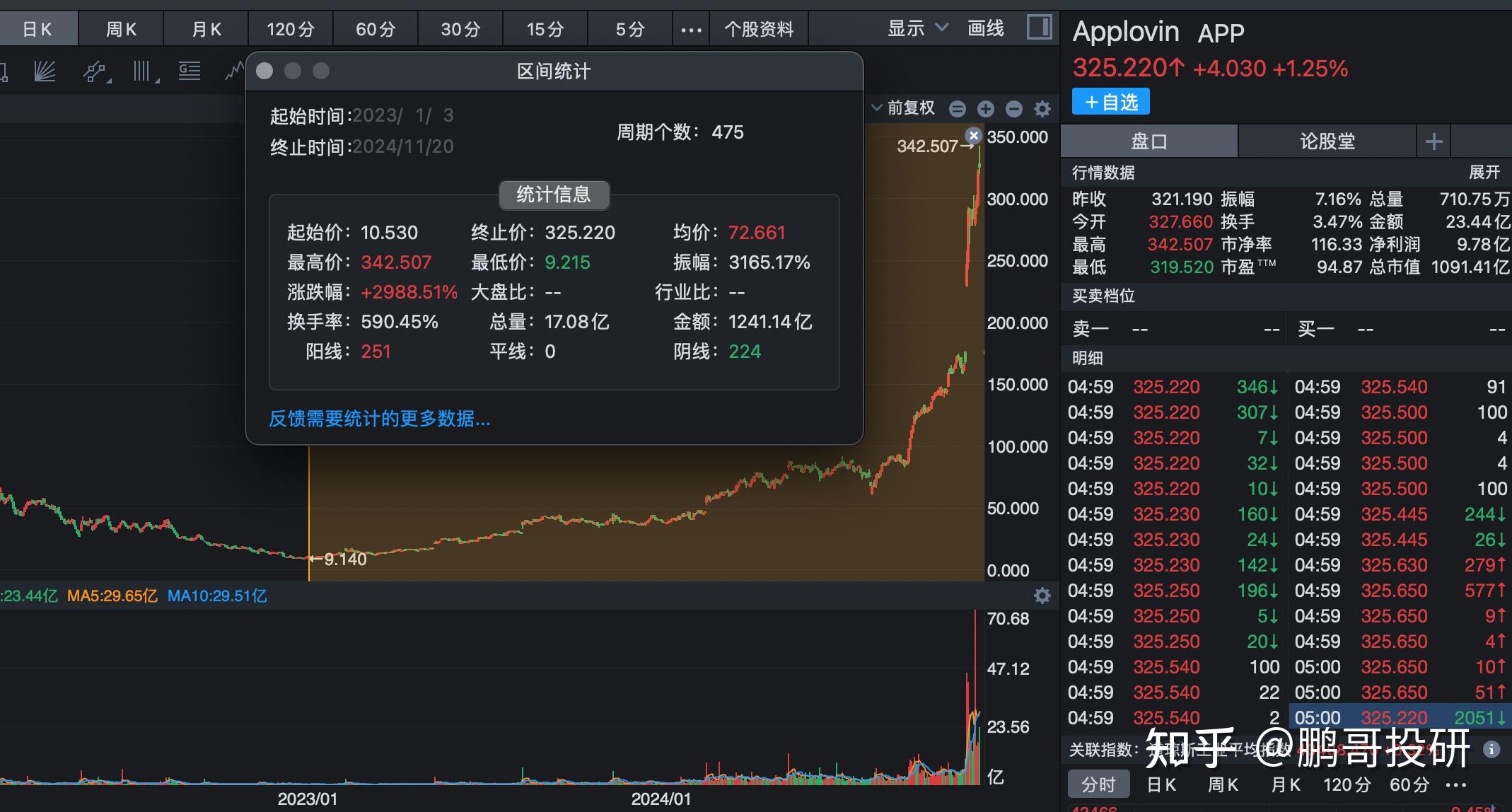Click the related index info icon
Viewport: 1512px width, 812px height.
1491,750
